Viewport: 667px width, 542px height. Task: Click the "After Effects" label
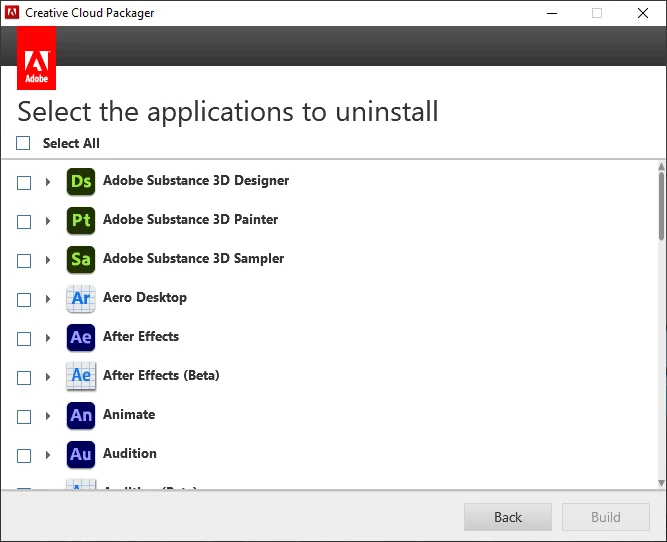tap(141, 337)
